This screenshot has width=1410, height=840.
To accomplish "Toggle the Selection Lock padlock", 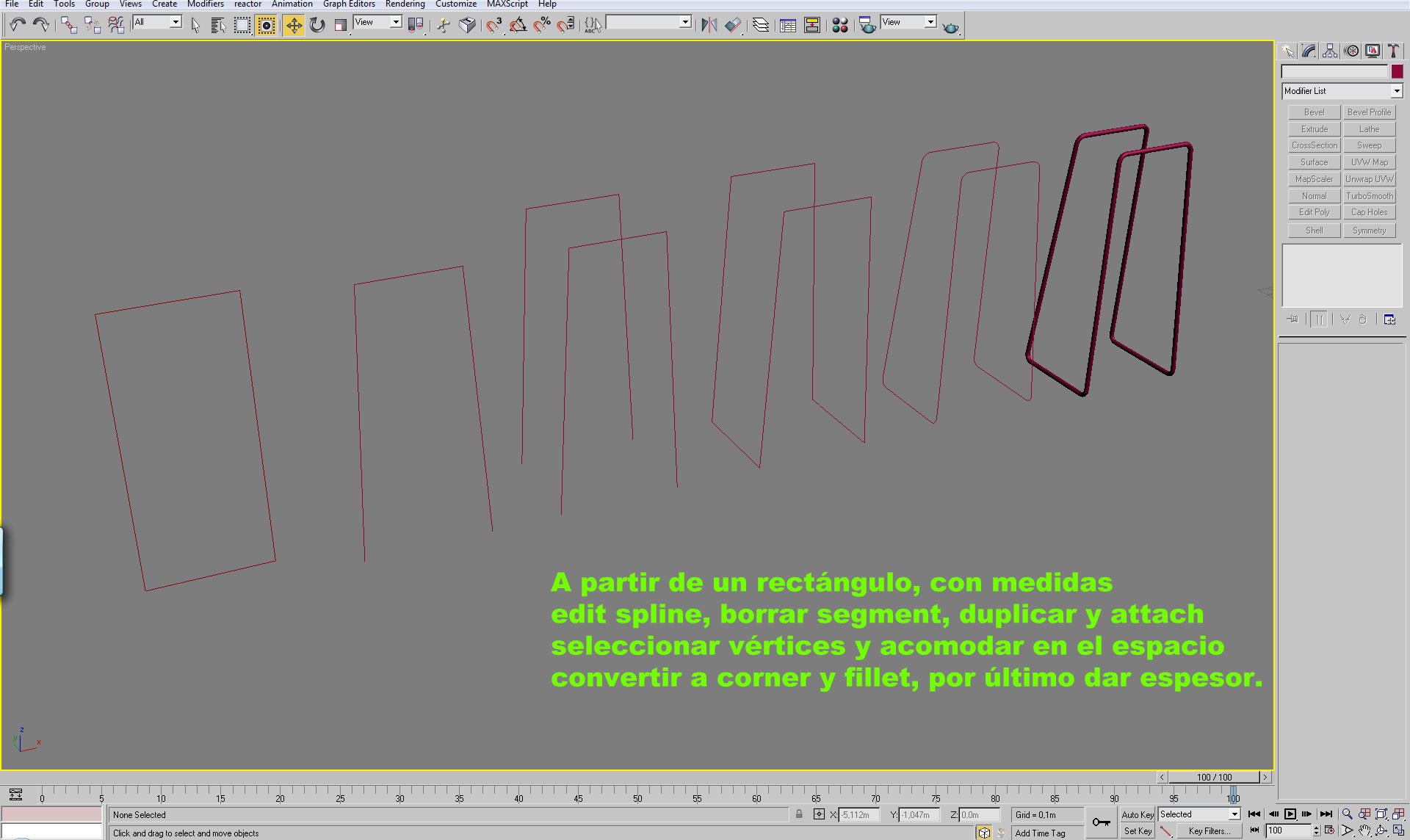I will coord(799,814).
